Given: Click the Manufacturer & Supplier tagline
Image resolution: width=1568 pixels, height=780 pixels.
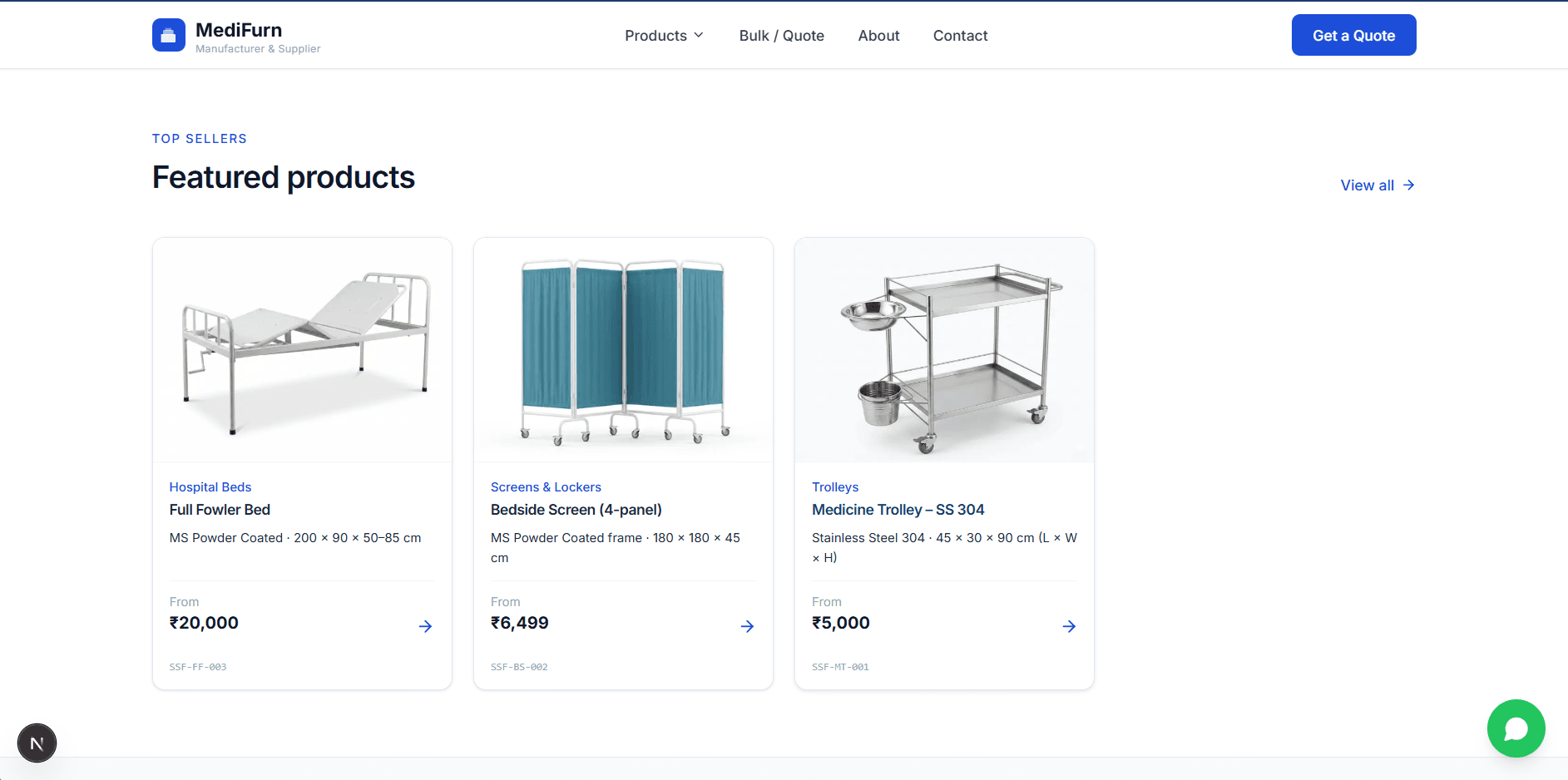Looking at the screenshot, I should [x=258, y=49].
